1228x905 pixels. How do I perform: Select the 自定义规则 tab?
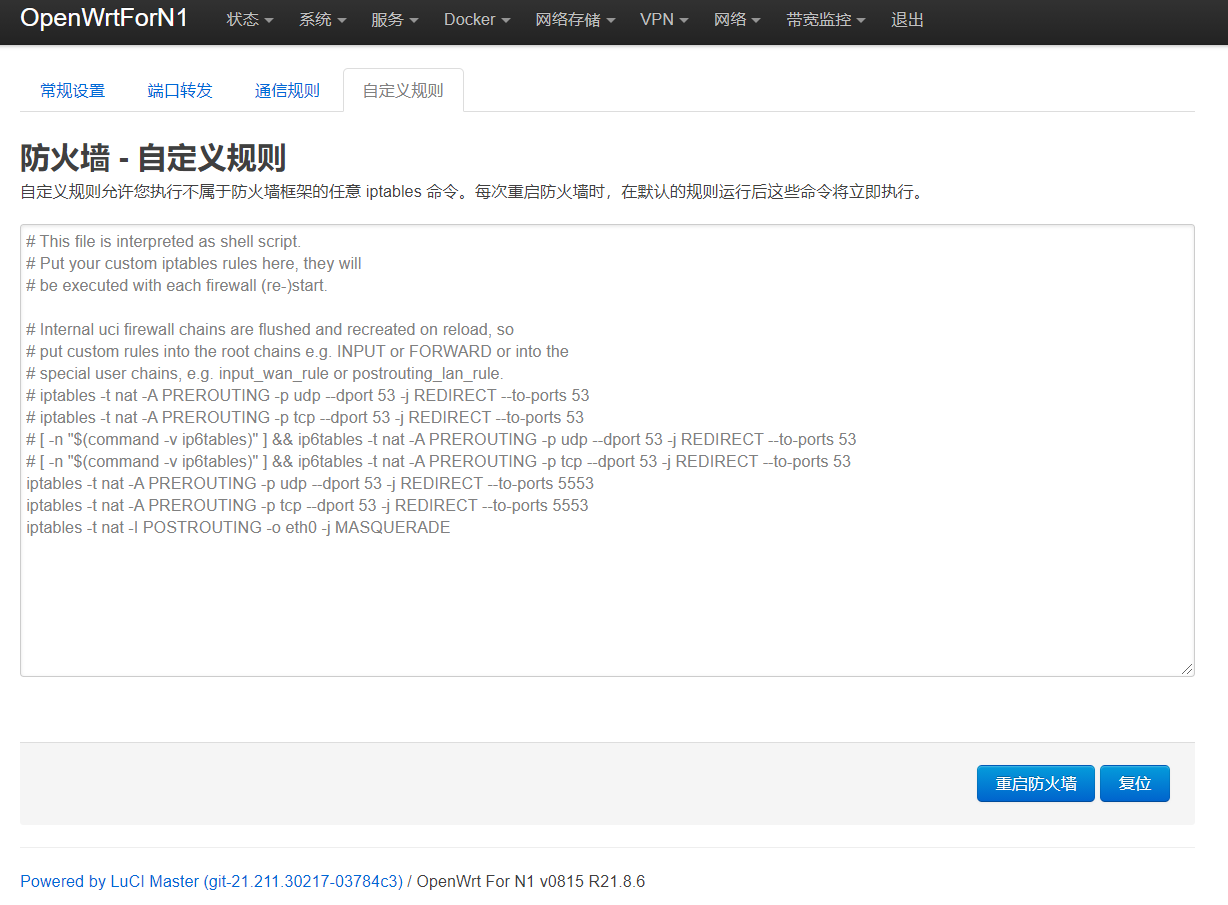[403, 90]
